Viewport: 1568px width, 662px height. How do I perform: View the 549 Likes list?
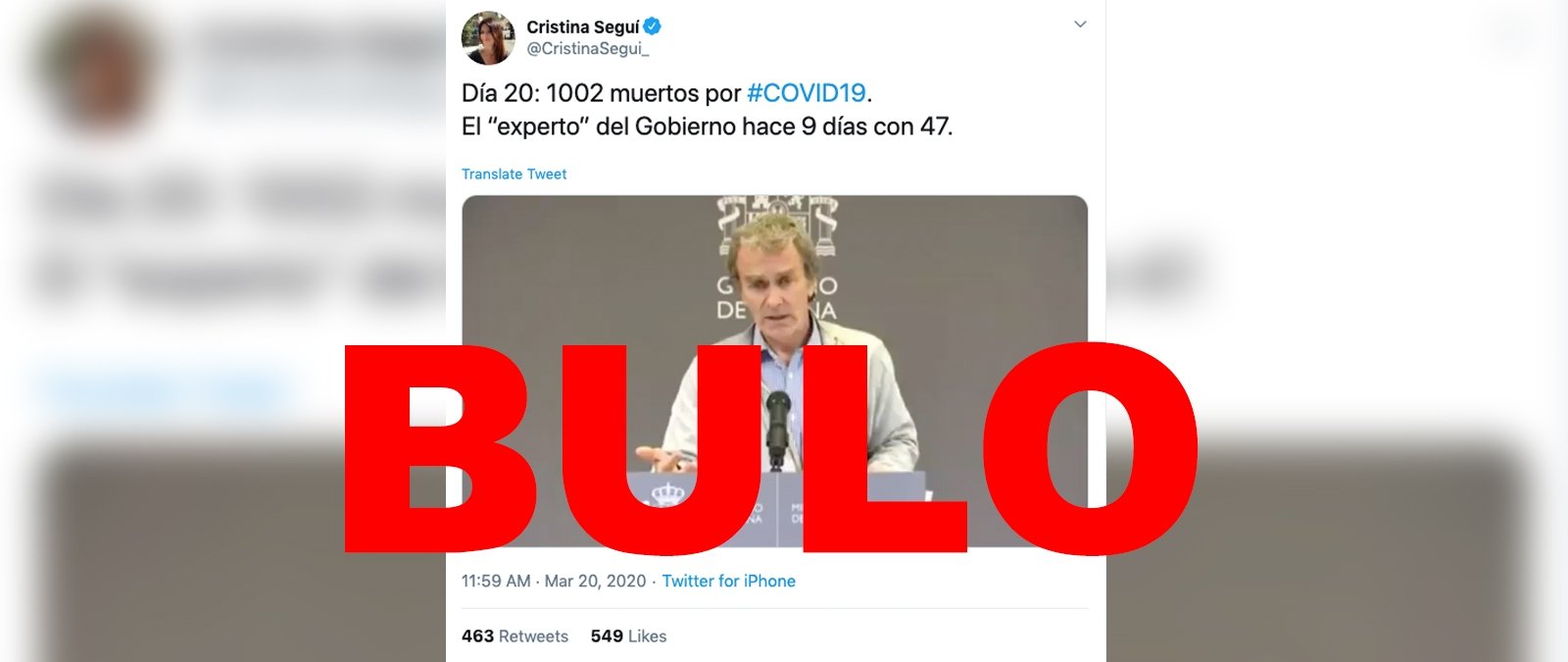(x=628, y=636)
